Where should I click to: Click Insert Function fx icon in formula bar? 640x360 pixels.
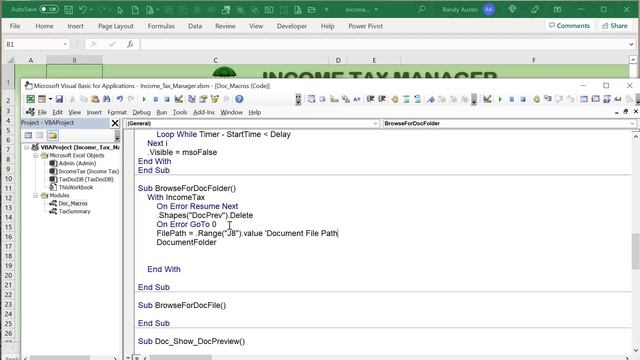tap(130, 44)
